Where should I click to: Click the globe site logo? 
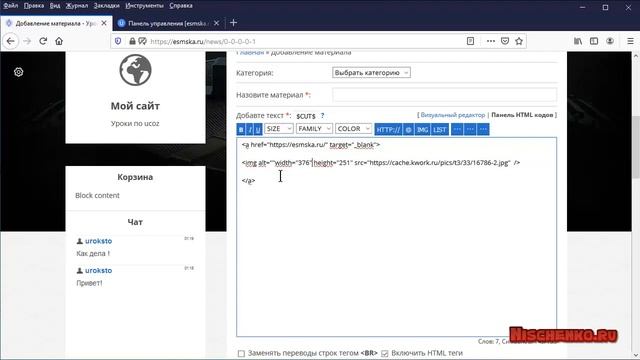(x=136, y=70)
